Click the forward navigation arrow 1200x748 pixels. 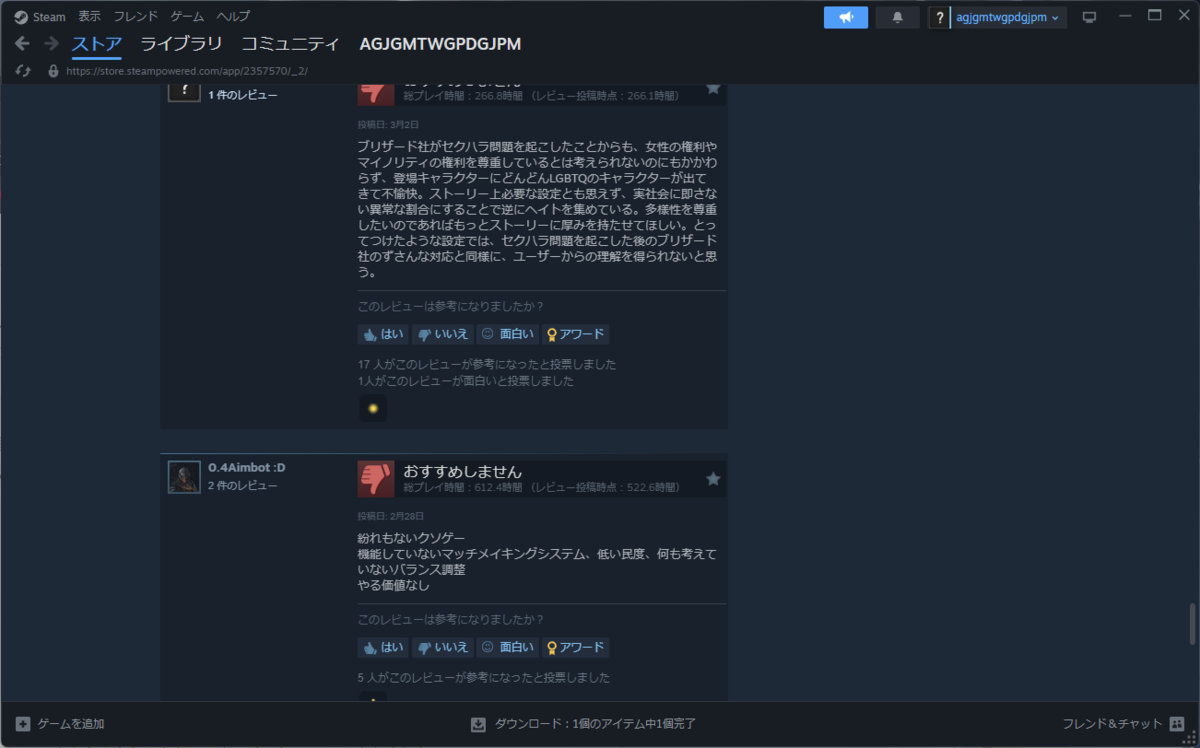pyautogui.click(x=51, y=44)
